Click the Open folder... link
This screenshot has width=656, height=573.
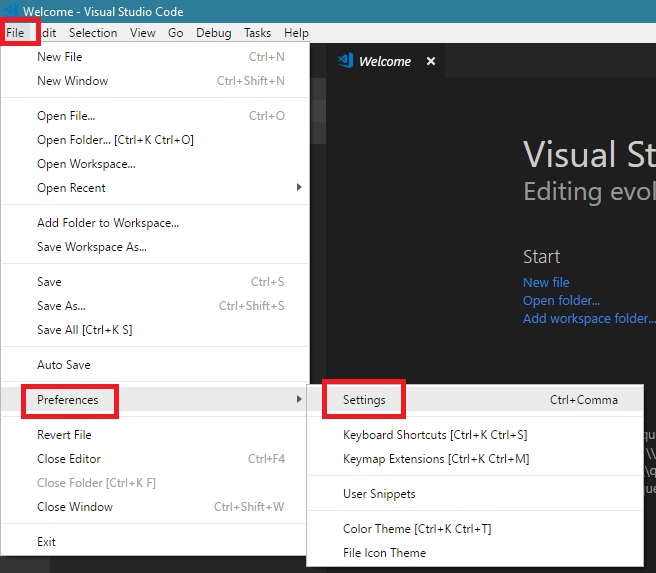(561, 300)
